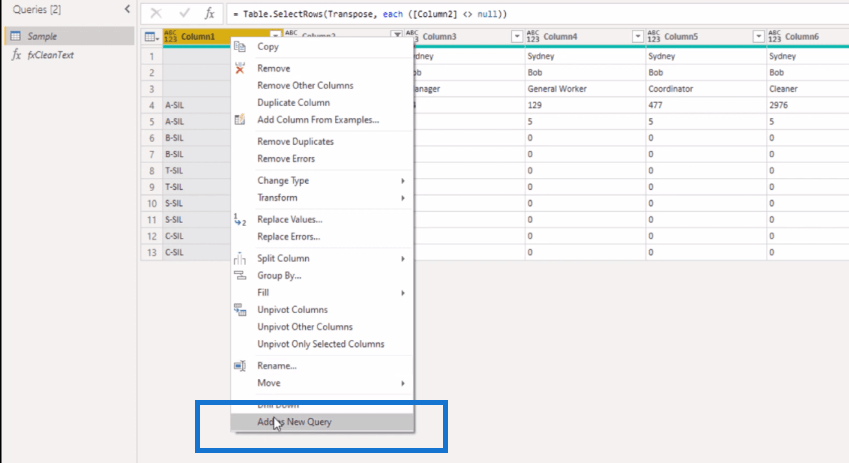Click Column6 ABC123 data type icon

coord(774,36)
